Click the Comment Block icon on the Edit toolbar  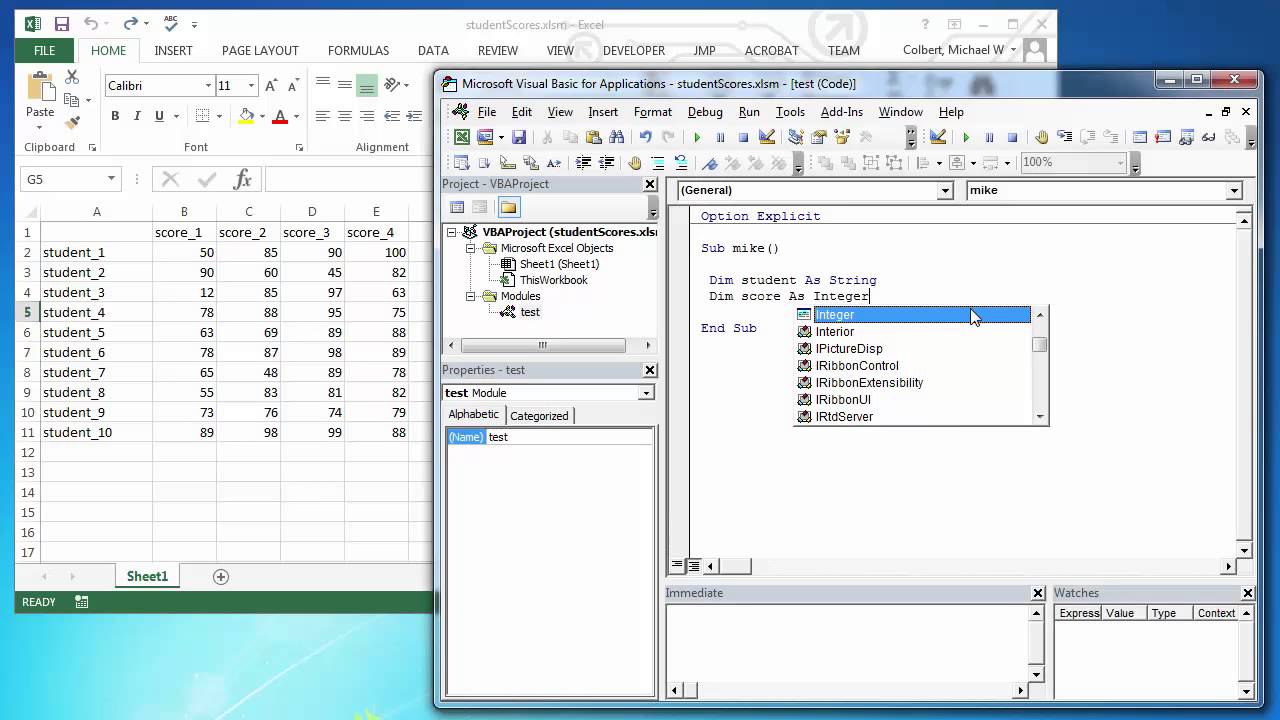click(x=658, y=162)
